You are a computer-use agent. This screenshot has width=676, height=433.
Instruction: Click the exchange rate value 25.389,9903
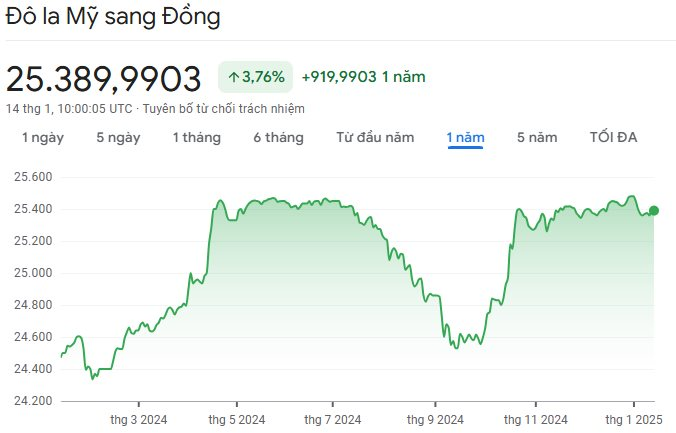[104, 78]
